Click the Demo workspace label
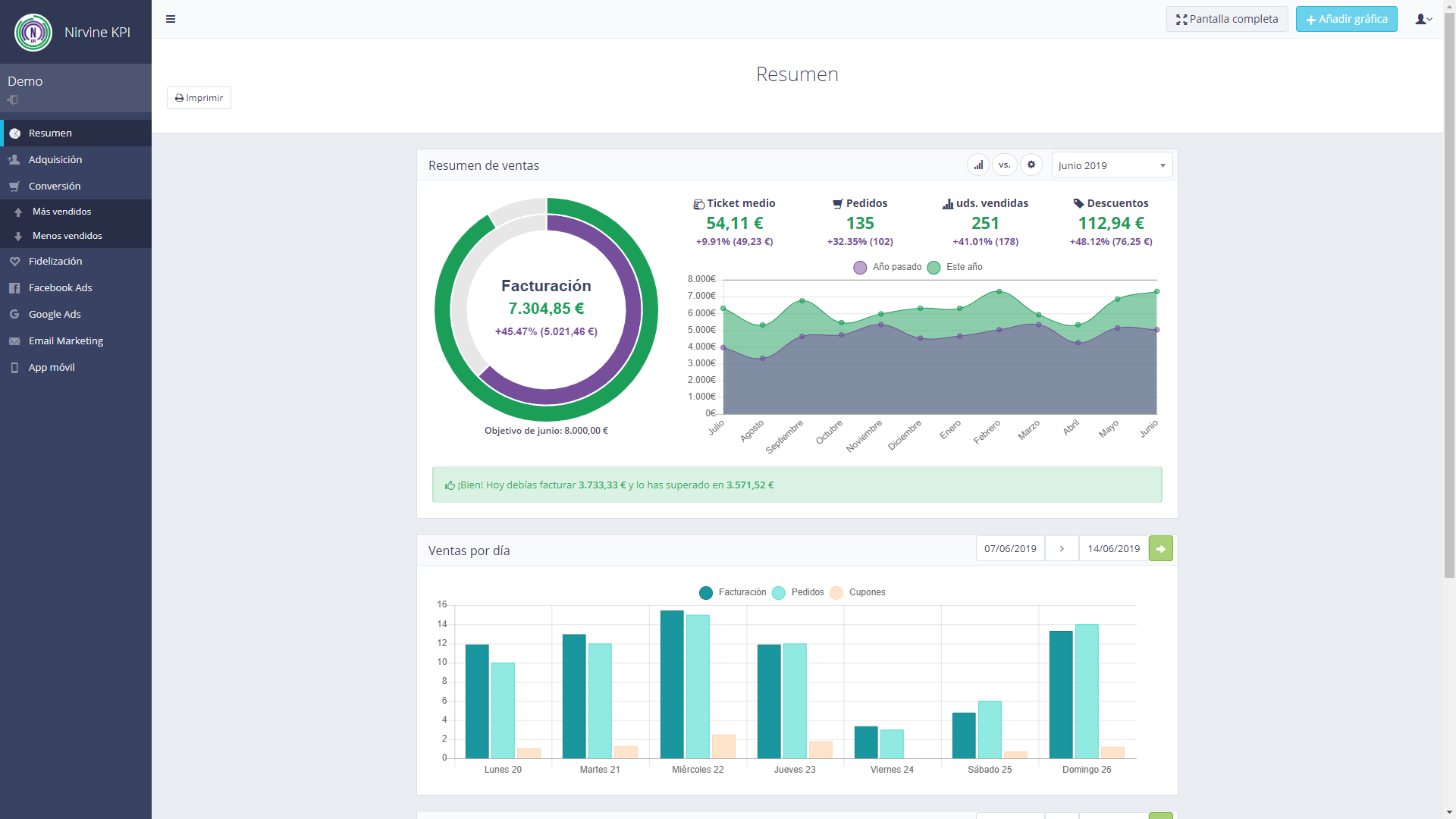Image resolution: width=1456 pixels, height=819 pixels. click(x=25, y=80)
